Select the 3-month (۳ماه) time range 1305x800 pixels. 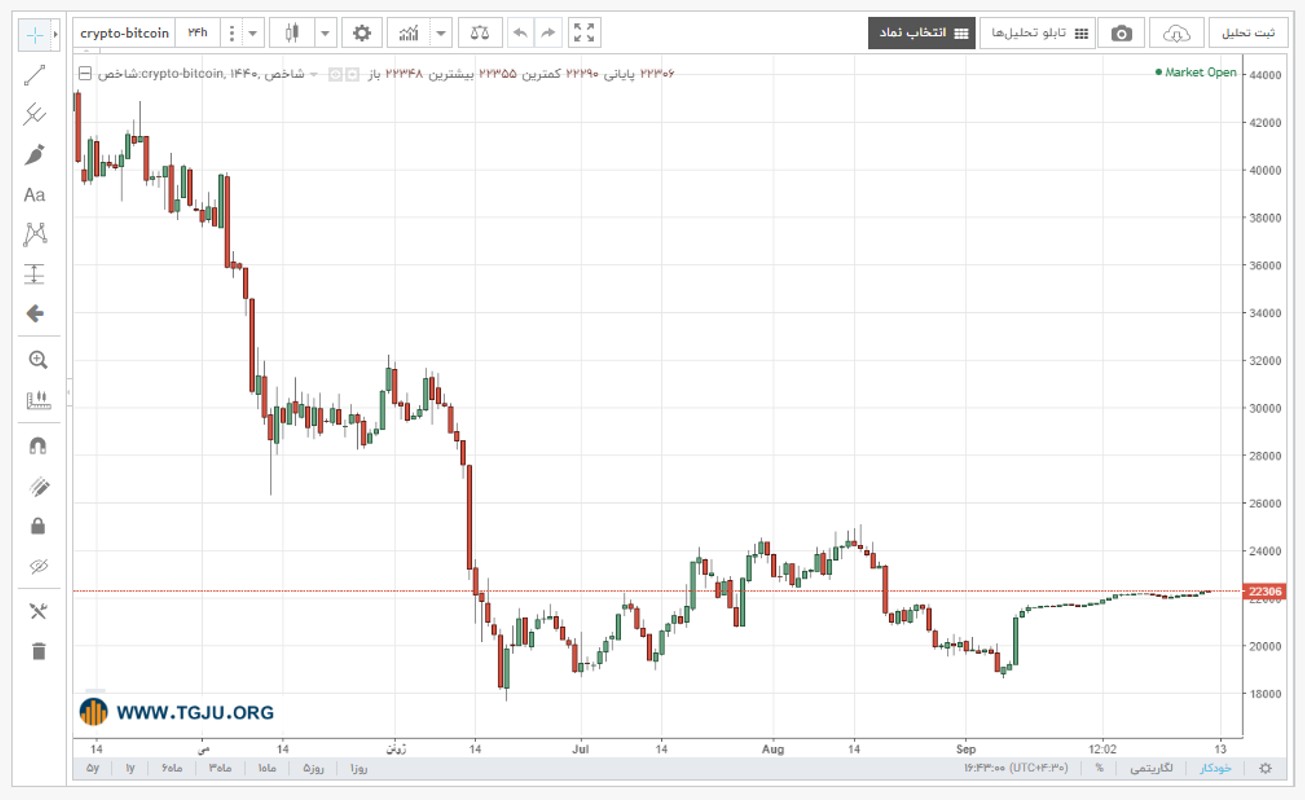click(219, 768)
